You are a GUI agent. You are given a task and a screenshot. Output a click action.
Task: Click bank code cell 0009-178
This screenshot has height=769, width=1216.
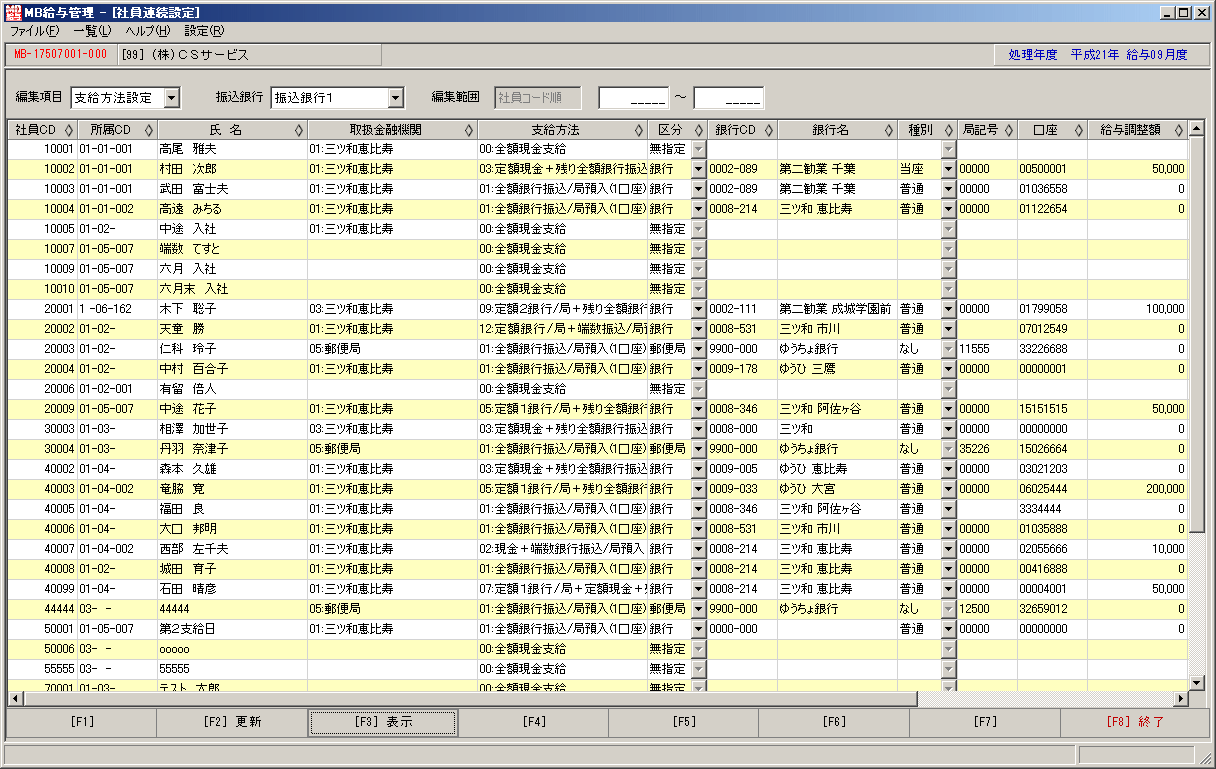coord(742,369)
